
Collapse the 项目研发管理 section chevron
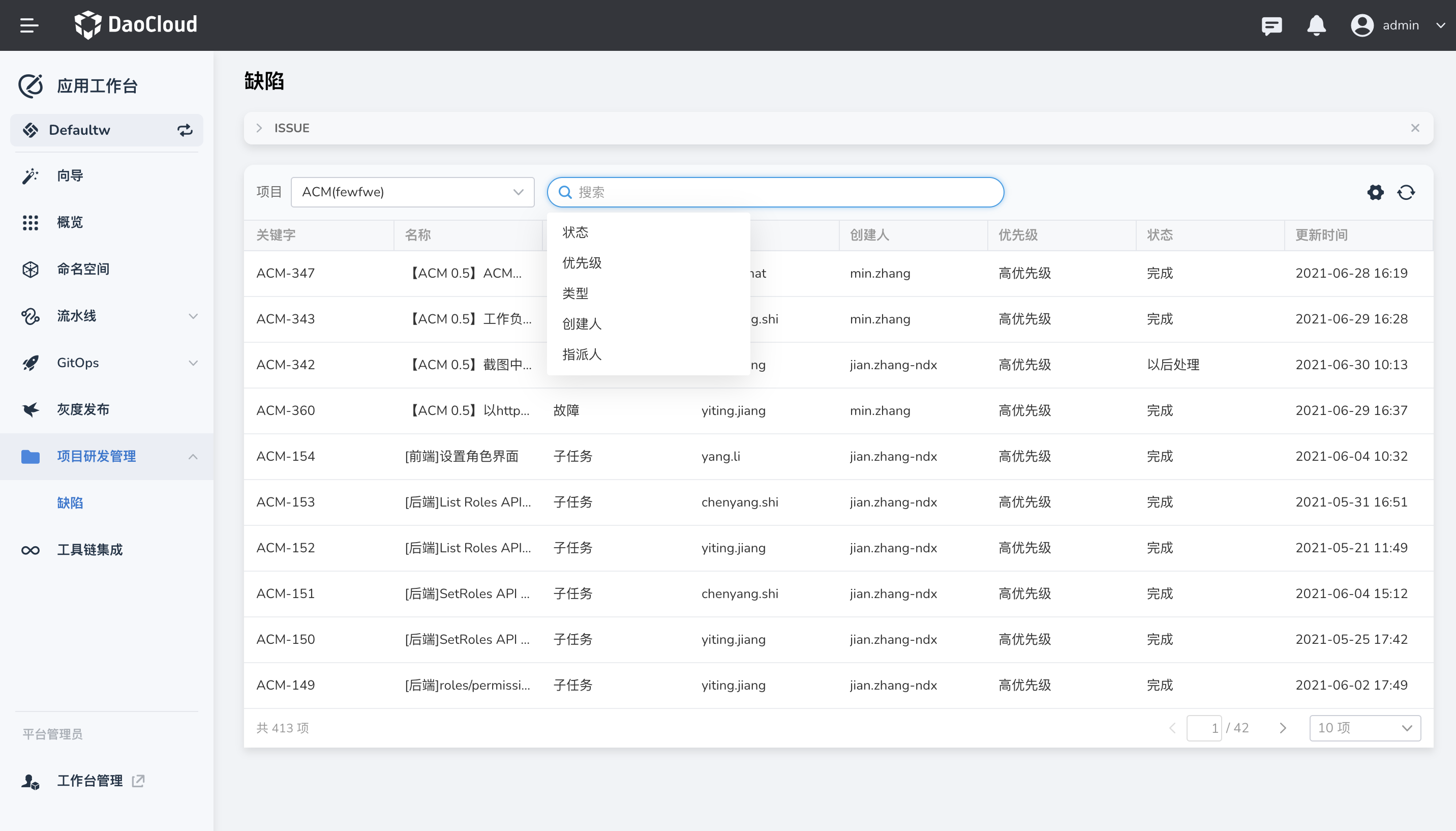pos(193,457)
